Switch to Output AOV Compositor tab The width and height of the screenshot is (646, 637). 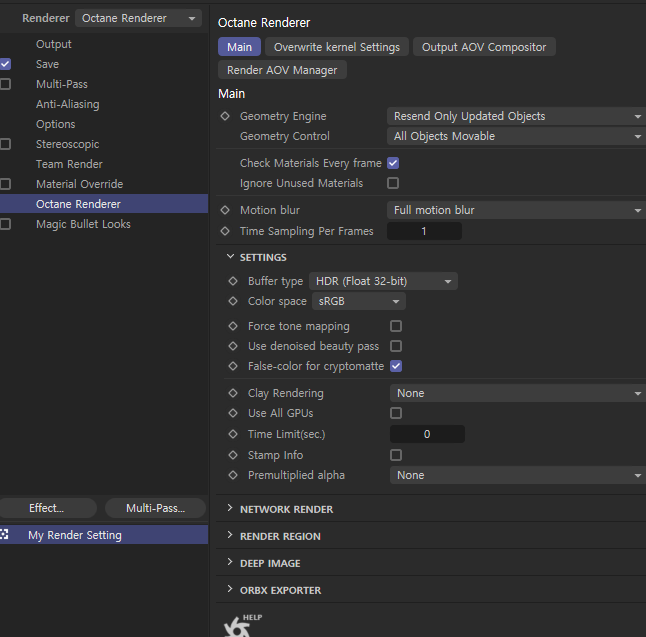[x=484, y=47]
